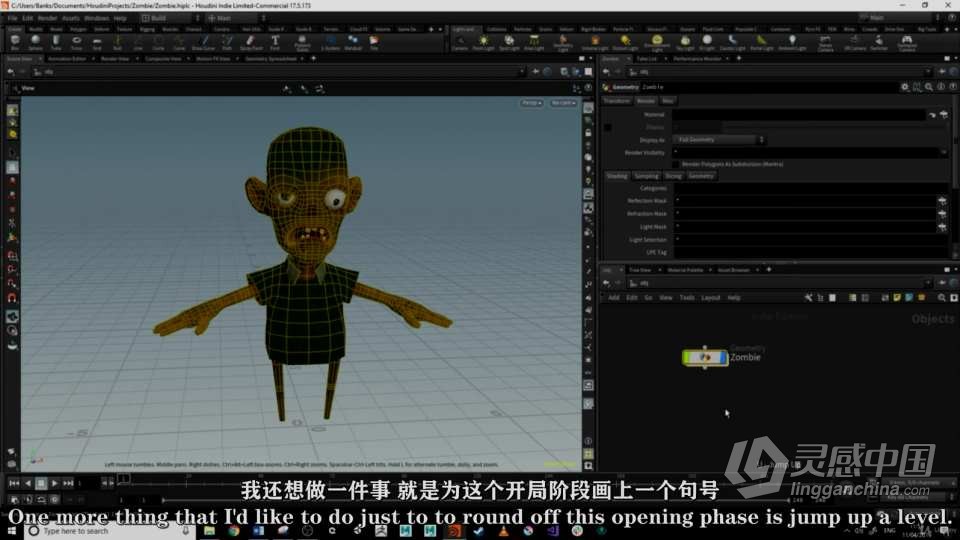Select the Grid shelf tool

[x=97, y=42]
